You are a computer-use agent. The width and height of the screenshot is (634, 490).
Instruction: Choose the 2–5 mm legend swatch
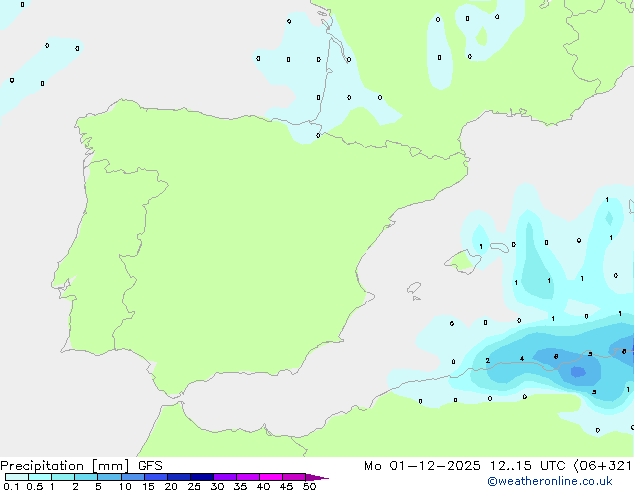click(x=86, y=477)
